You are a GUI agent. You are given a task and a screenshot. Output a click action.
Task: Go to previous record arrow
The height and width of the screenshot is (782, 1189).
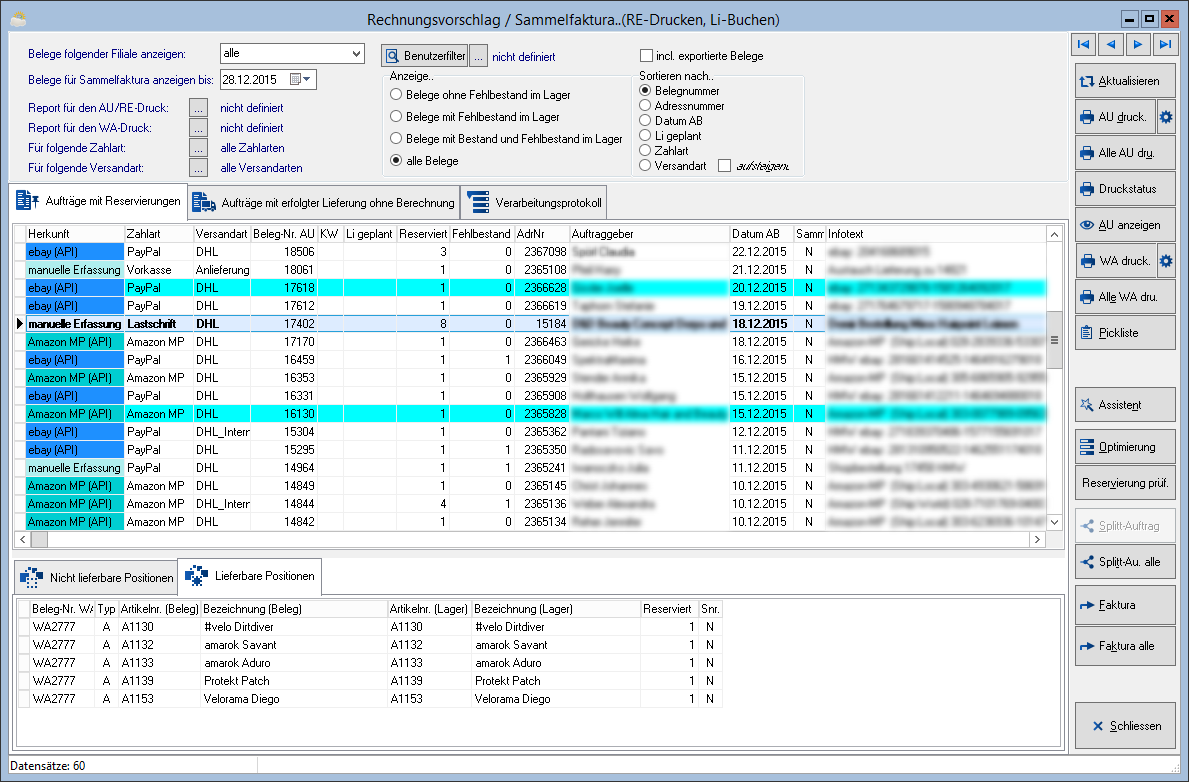(1111, 45)
